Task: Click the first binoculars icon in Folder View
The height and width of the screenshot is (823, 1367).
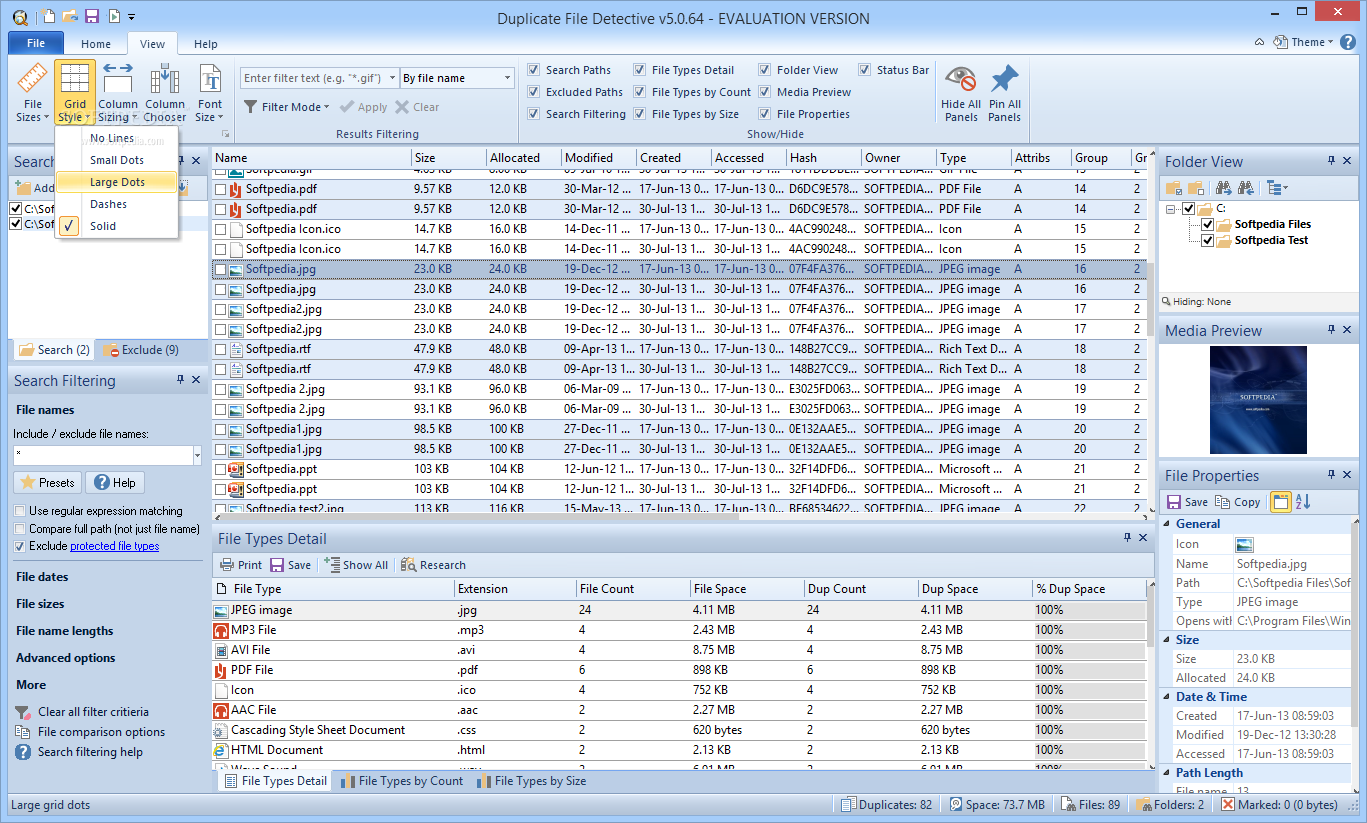Action: coord(1223,188)
